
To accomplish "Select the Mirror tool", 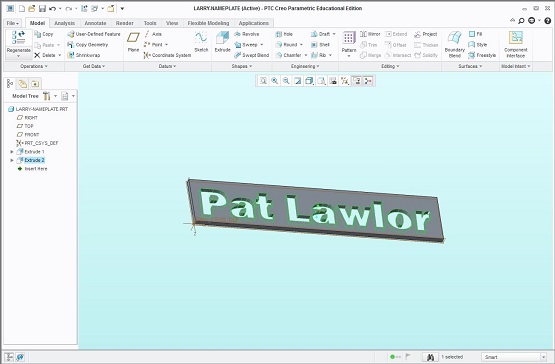I will click(370, 34).
